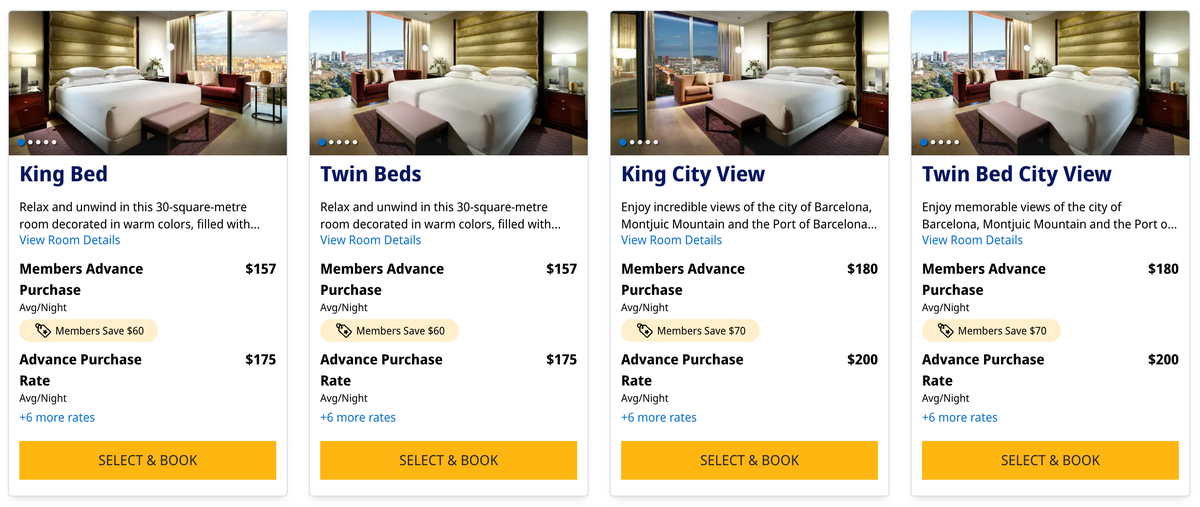The width and height of the screenshot is (1200, 507).
Task: Click the tag icon in King Bed savings badge
Action: point(42,330)
